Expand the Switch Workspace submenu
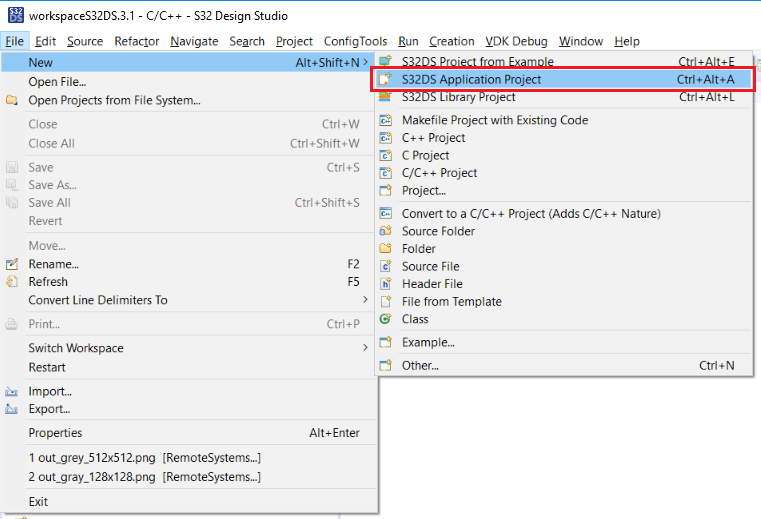The image size is (761, 519). click(x=365, y=348)
